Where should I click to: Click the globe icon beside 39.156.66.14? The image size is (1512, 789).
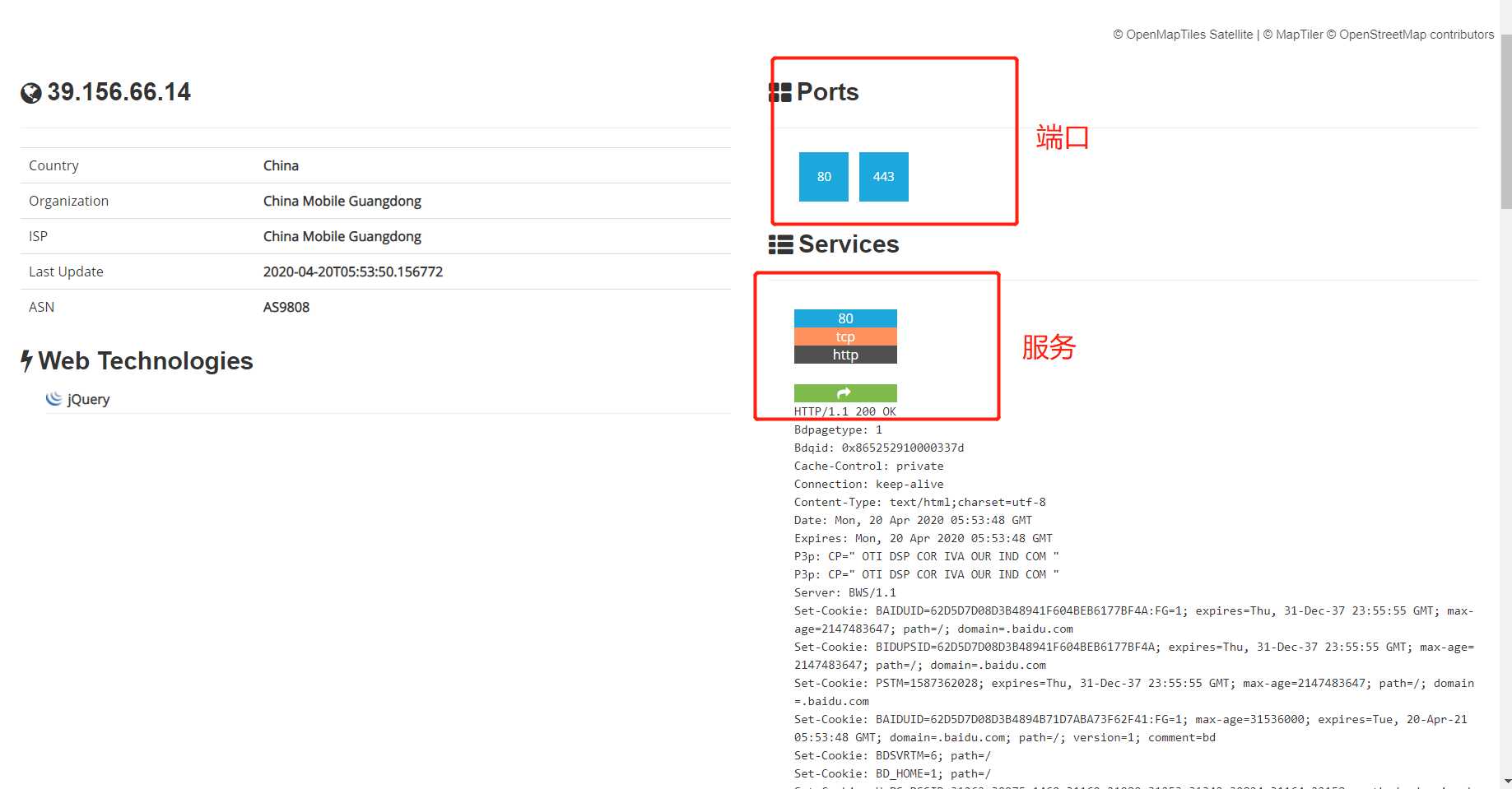click(x=31, y=93)
